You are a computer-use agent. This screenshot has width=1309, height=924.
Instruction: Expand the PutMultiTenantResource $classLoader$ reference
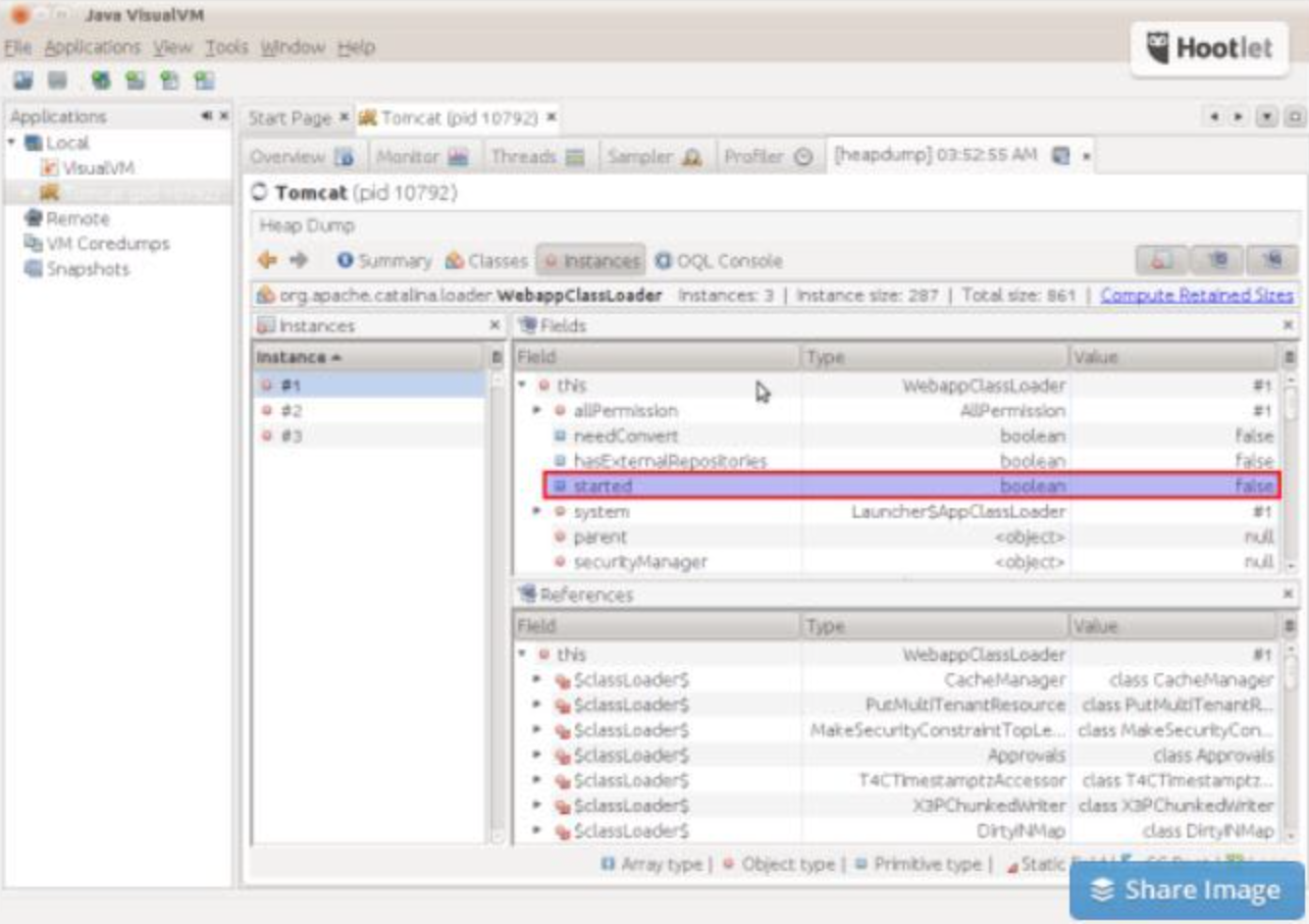point(537,704)
